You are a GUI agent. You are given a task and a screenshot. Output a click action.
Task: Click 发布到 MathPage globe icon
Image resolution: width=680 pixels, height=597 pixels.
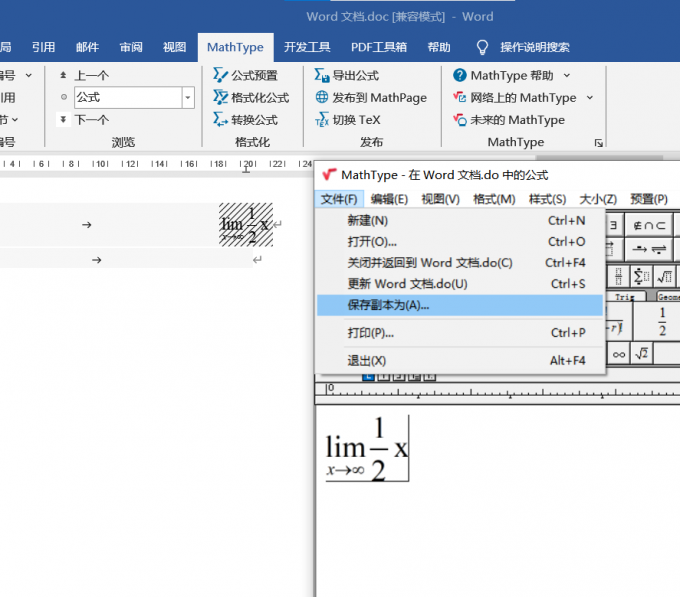[322, 97]
